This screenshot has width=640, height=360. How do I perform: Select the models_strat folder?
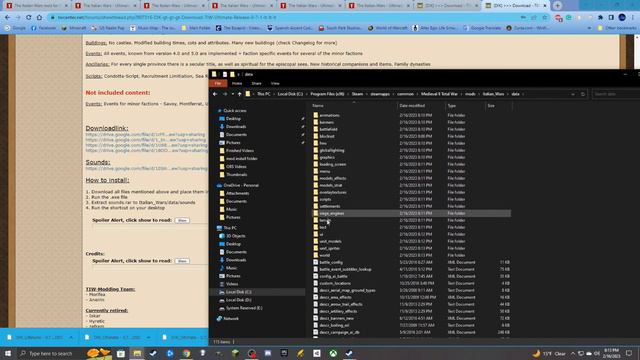point(331,185)
